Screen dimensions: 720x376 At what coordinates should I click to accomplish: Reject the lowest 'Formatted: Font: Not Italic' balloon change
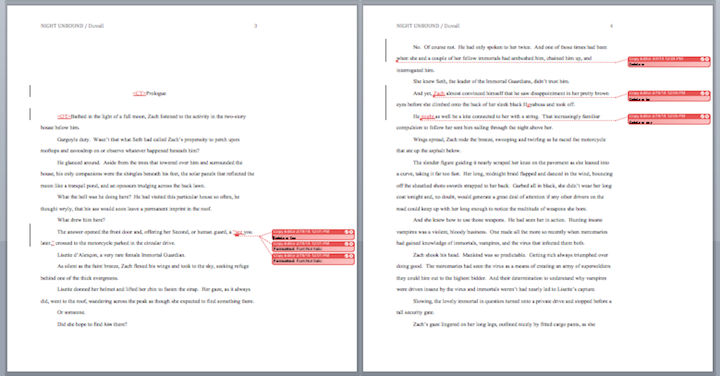tap(351, 256)
